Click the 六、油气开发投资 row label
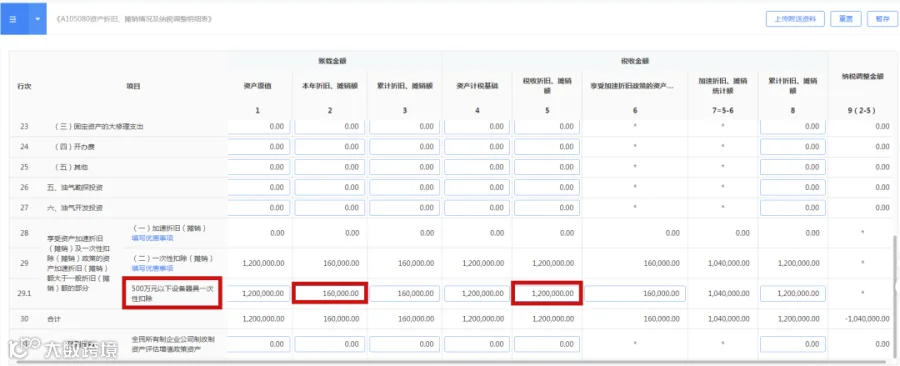900x366 pixels. 75,208
